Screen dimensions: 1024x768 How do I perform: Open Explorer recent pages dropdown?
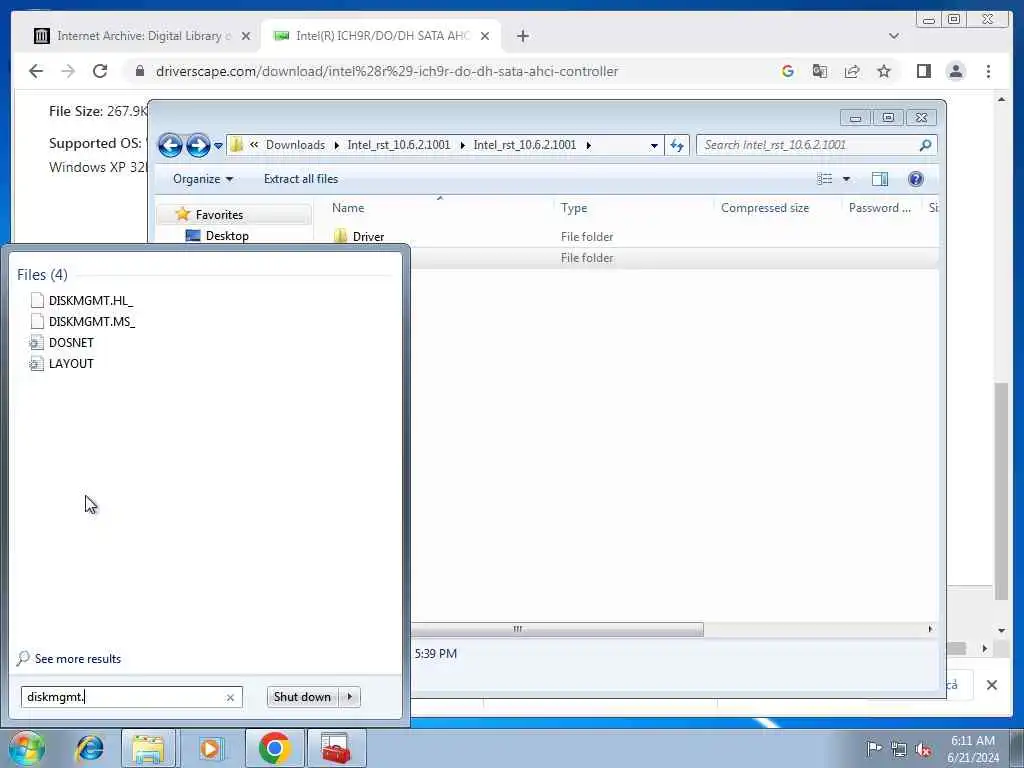[x=218, y=146]
